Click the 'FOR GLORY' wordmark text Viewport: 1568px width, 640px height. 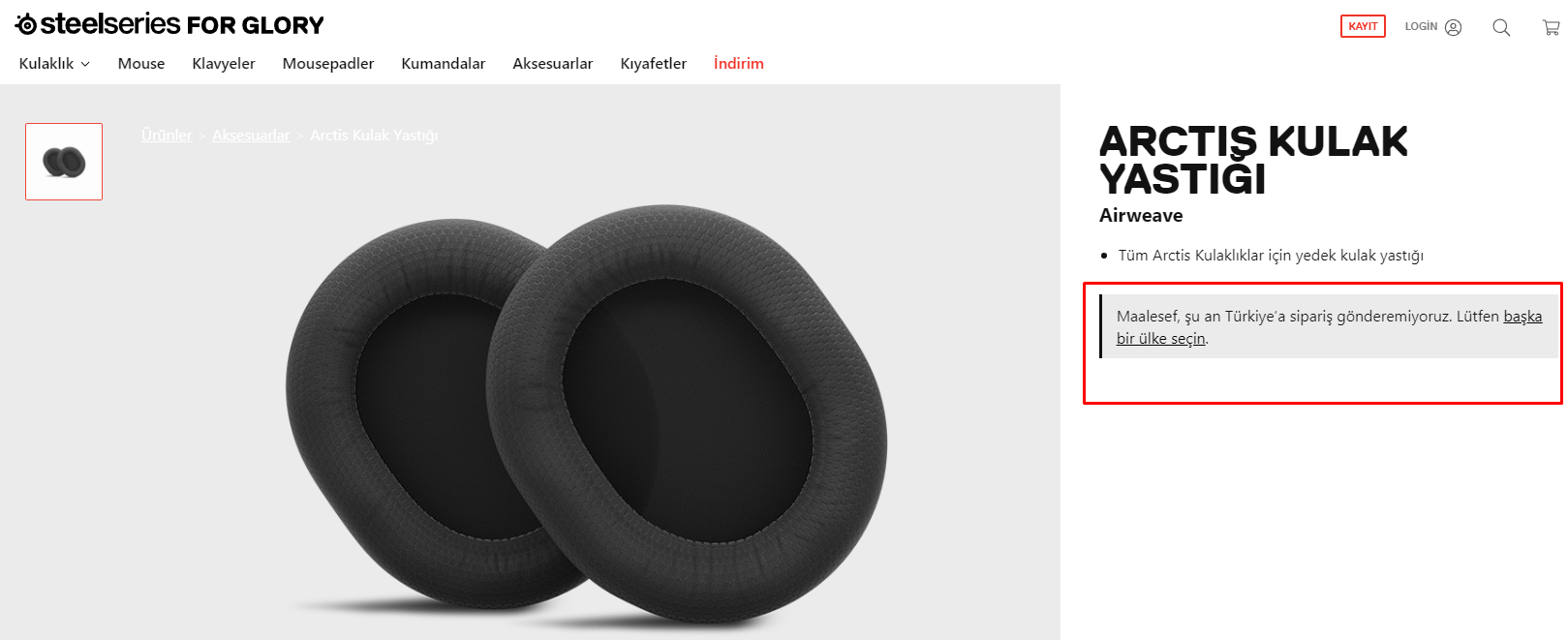[255, 25]
